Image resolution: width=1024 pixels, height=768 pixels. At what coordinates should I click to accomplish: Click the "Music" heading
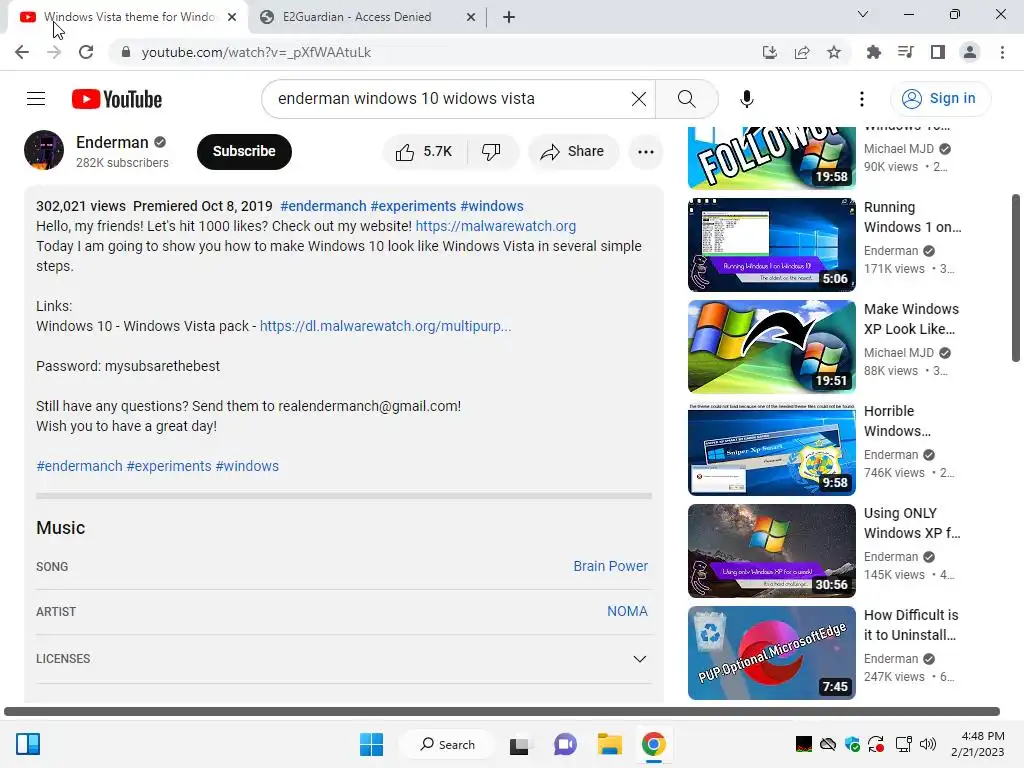(61, 528)
